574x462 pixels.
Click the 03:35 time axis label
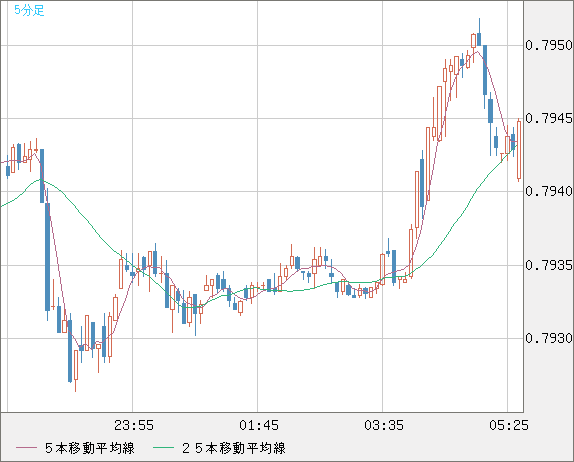tap(384, 425)
